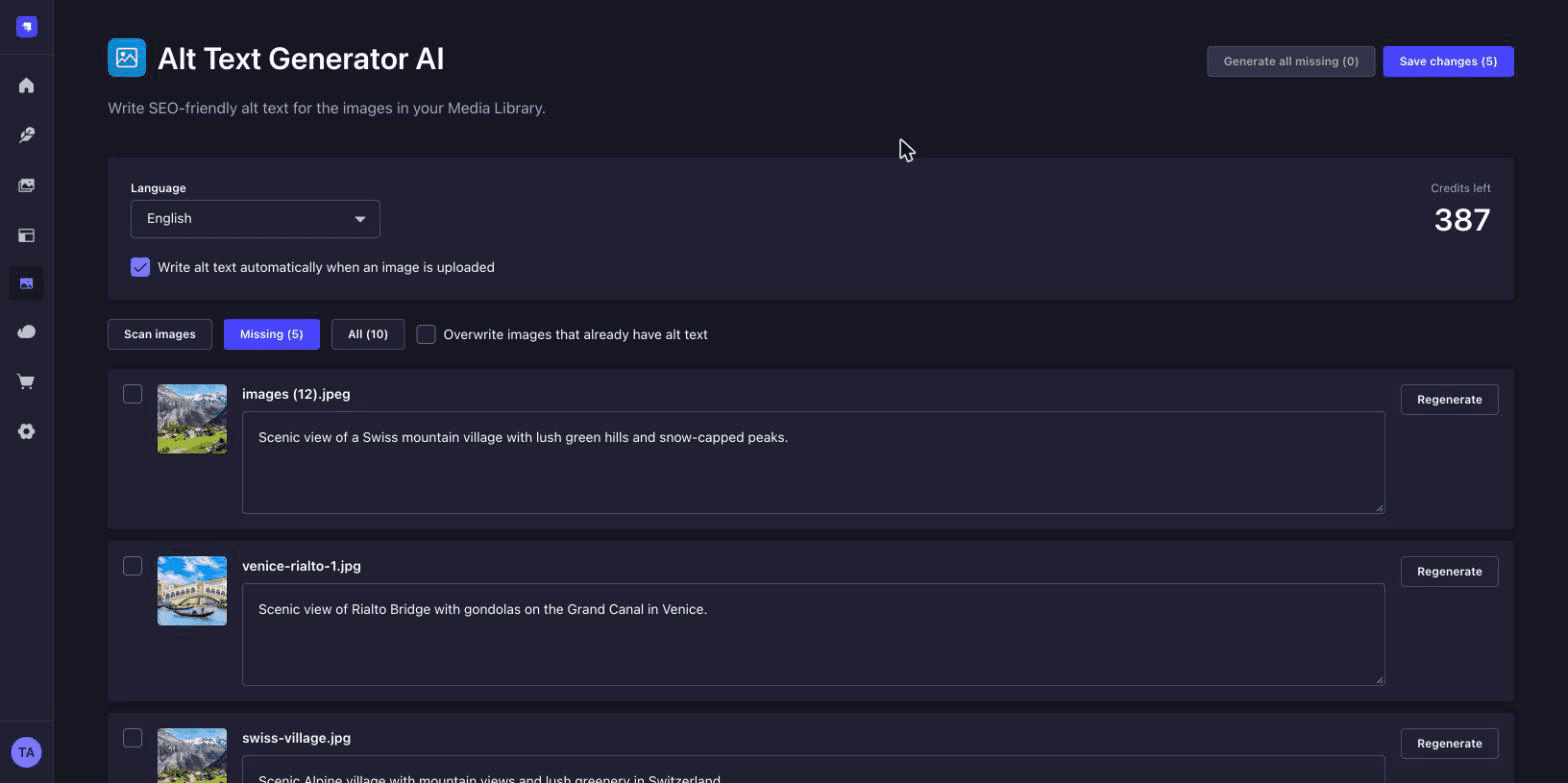Tick the checkbox for swiss-village.jpg

point(132,738)
